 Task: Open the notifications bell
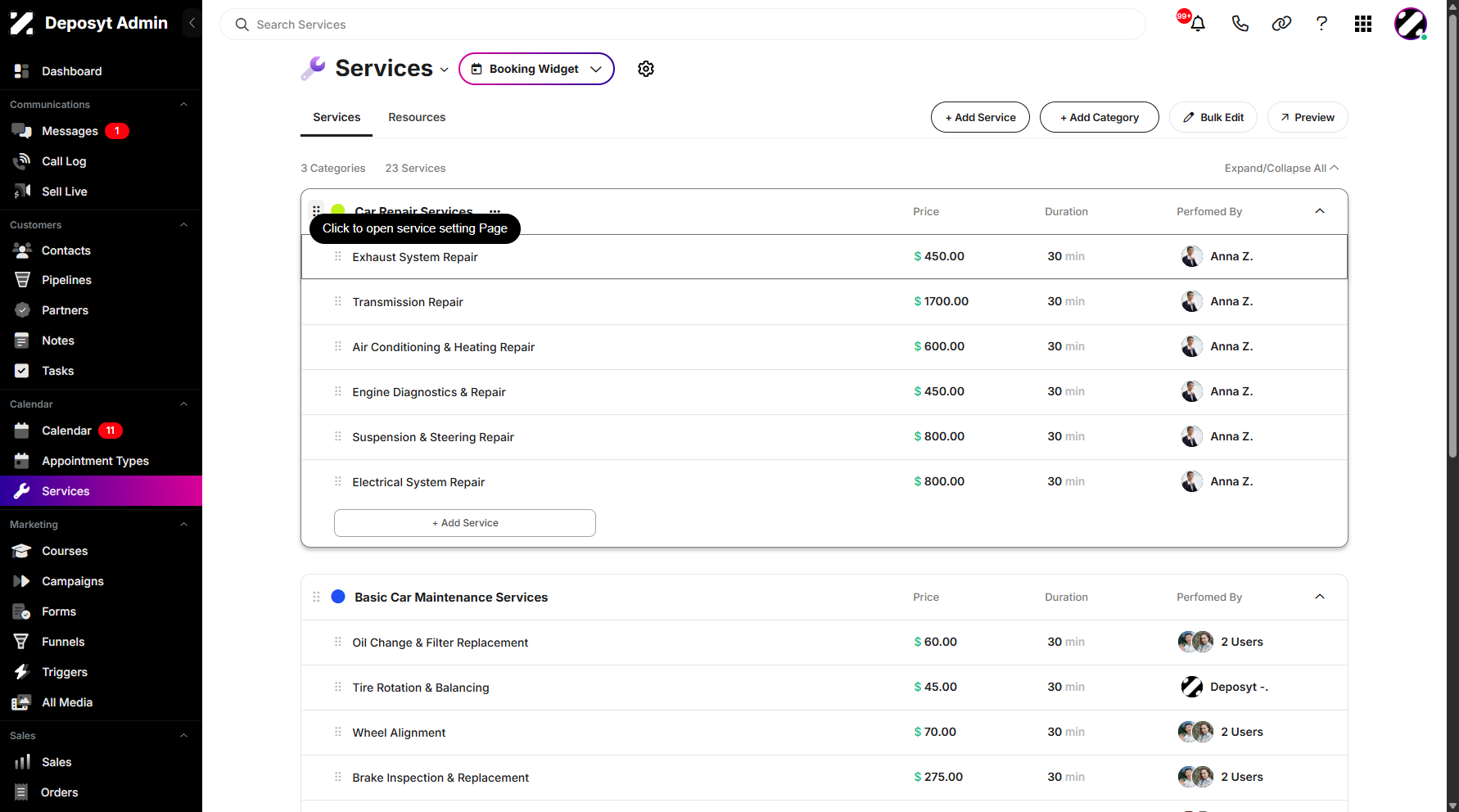point(1197,24)
